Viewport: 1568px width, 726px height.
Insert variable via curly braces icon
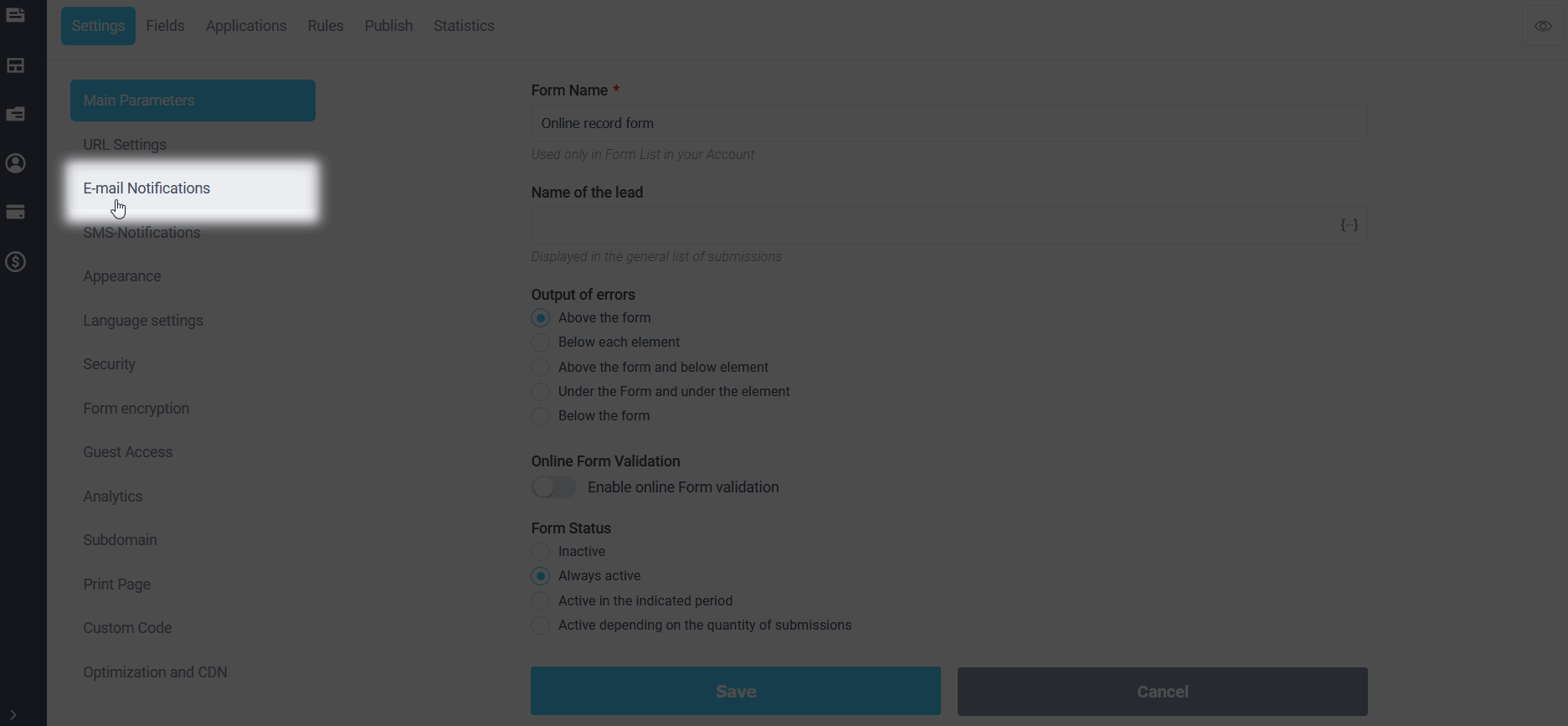[1349, 225]
